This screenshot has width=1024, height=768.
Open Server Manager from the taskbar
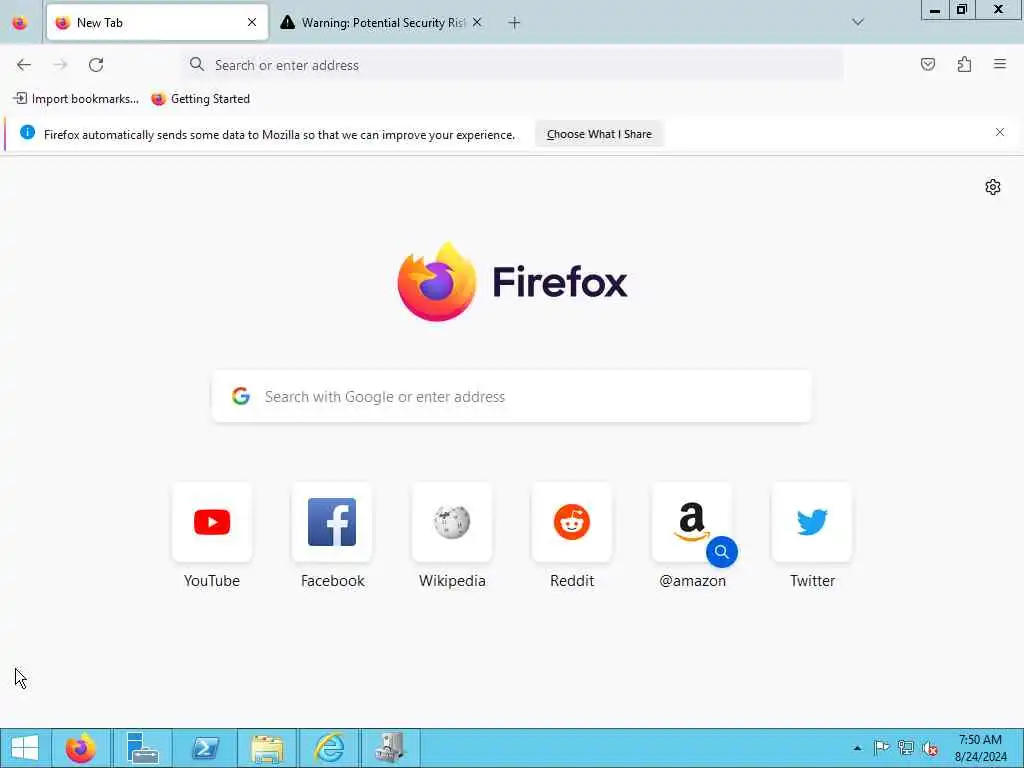142,748
